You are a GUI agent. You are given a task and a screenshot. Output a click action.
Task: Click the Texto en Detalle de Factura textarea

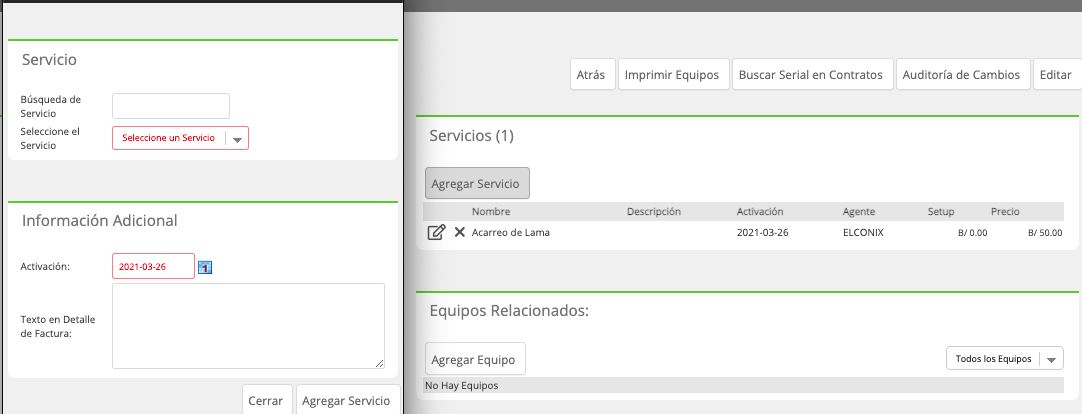tap(248, 326)
